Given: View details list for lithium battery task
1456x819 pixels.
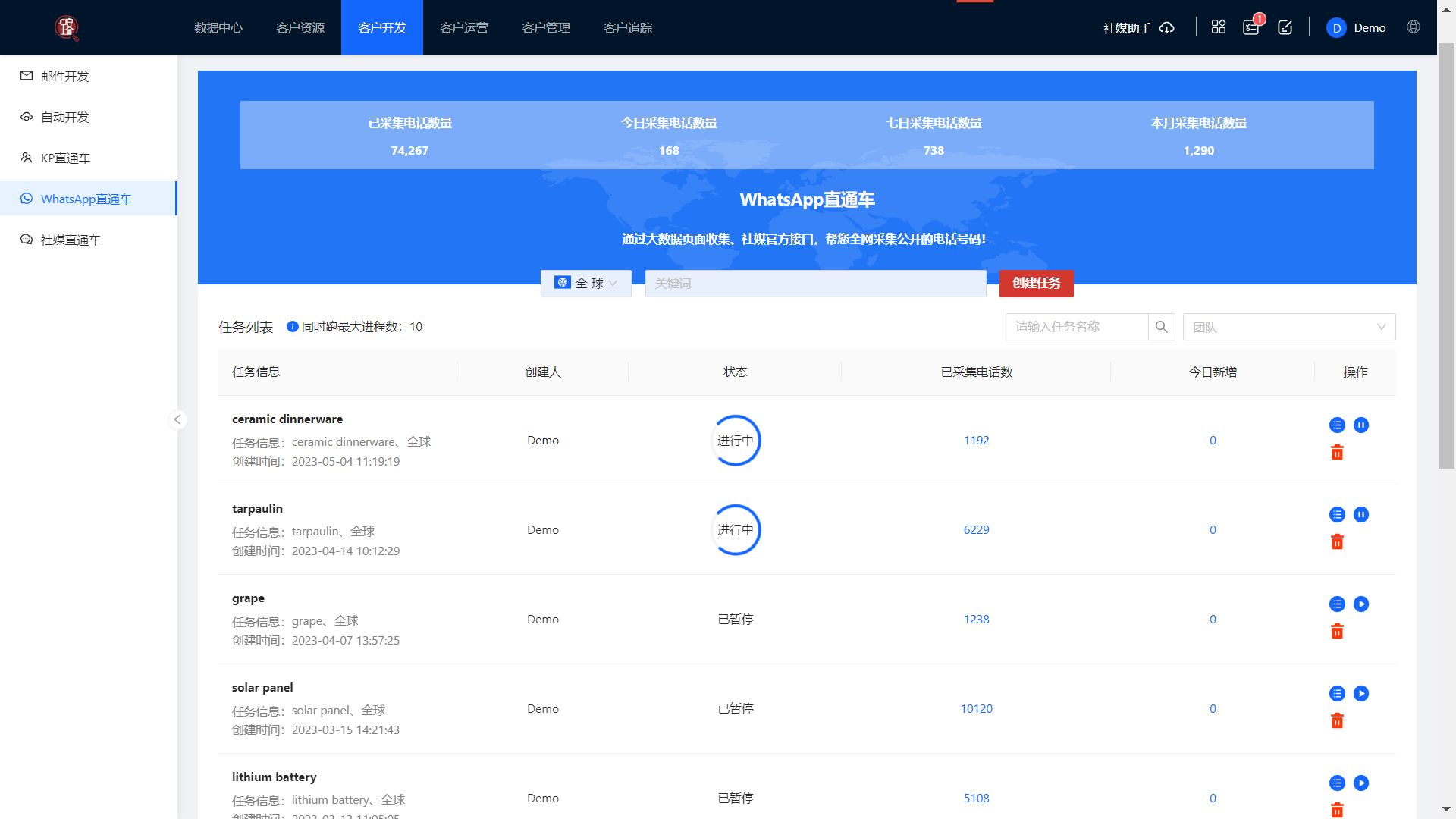Looking at the screenshot, I should (1337, 783).
